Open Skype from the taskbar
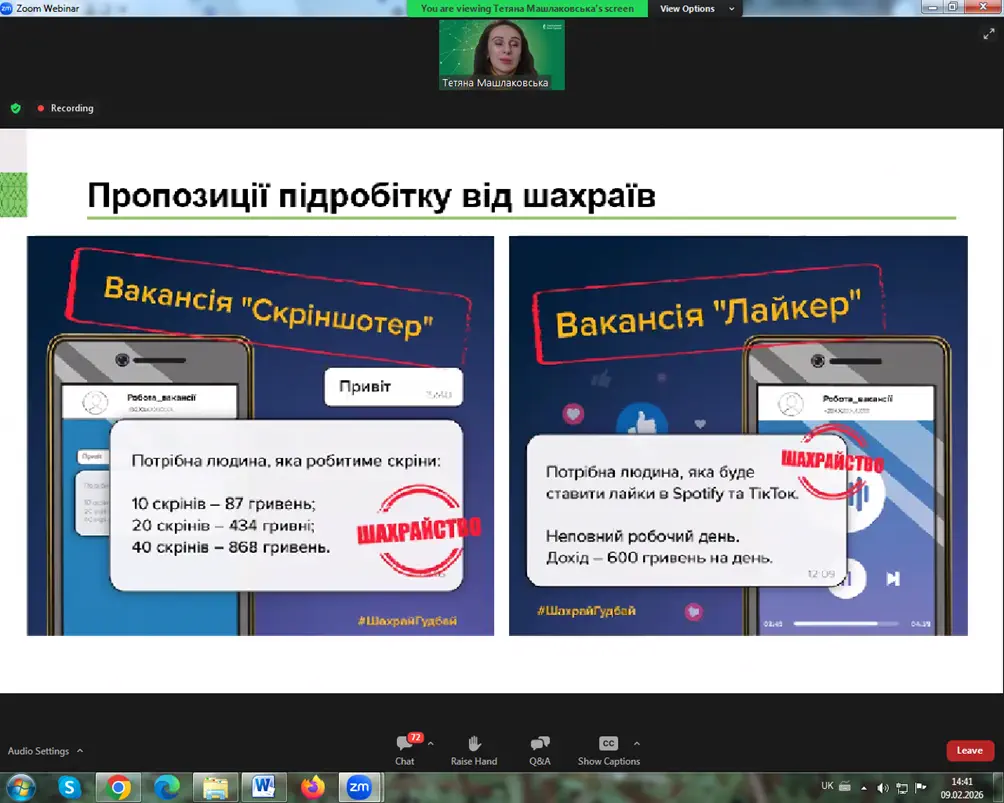This screenshot has height=803, width=1004. click(69, 787)
